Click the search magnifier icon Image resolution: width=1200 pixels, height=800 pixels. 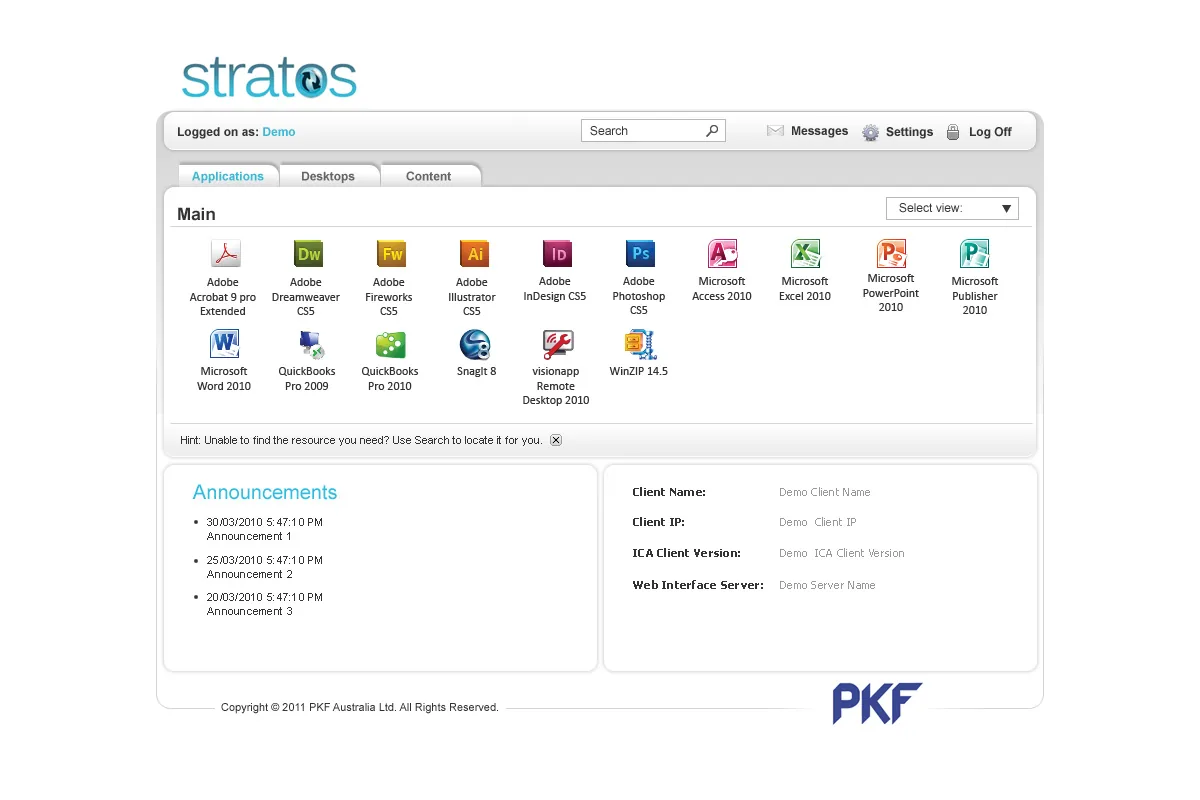712,131
